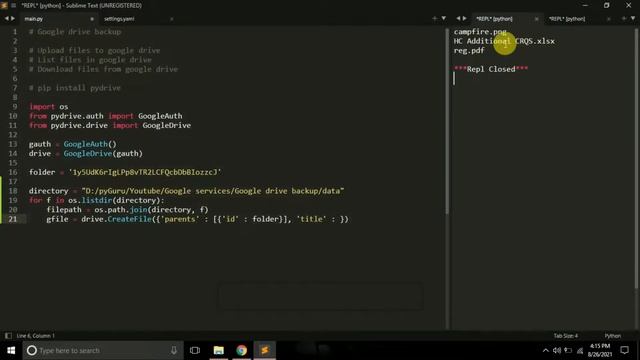The width and height of the screenshot is (640, 360).
Task: Select the second *REPL* [python] tab
Action: point(567,19)
